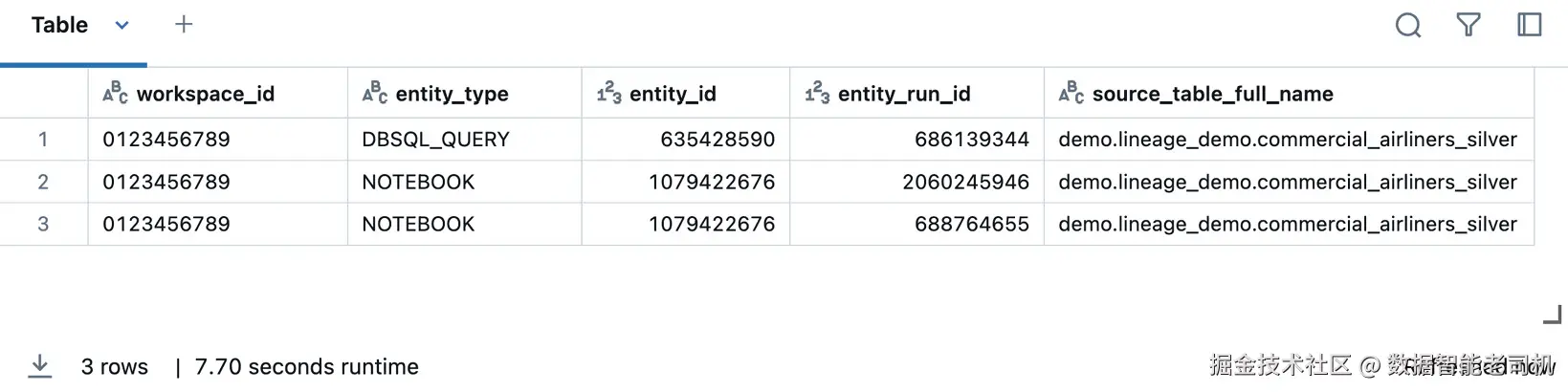Grab the resize handle at table corner
1568x392 pixels.
click(x=1552, y=314)
